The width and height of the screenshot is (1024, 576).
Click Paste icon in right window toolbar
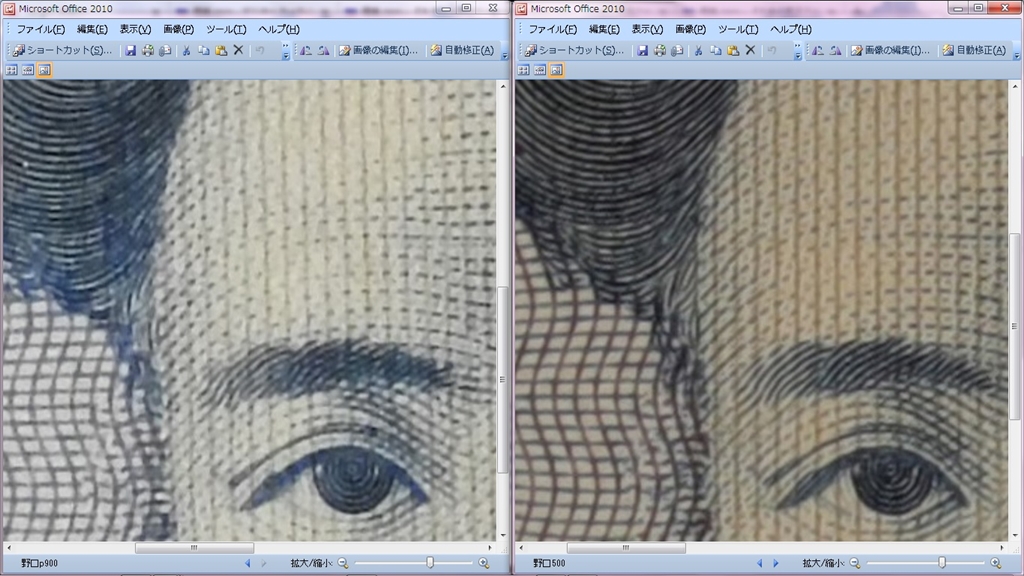coord(733,50)
